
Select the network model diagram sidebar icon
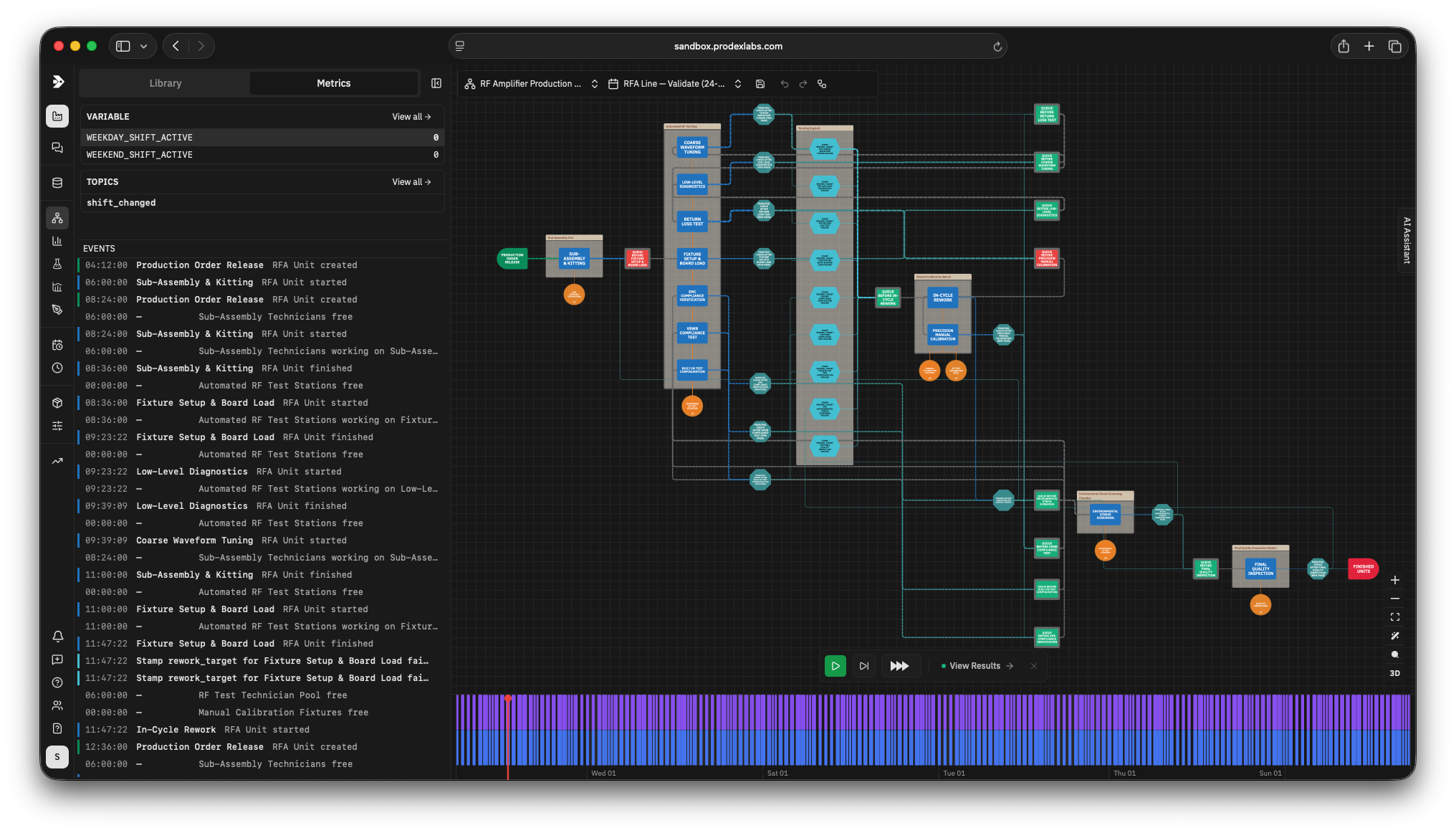click(57, 218)
